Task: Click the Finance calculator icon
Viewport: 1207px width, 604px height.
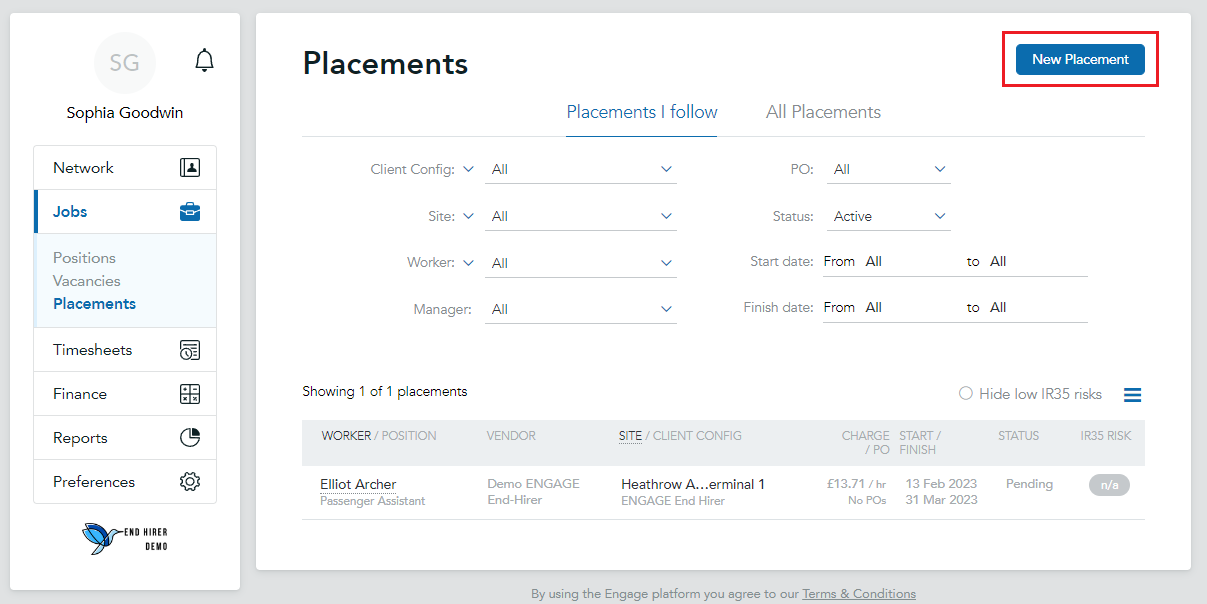Action: (190, 394)
